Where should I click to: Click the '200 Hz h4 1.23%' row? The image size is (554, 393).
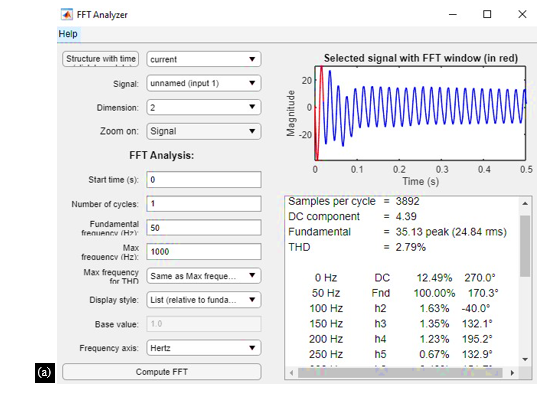coord(401,339)
